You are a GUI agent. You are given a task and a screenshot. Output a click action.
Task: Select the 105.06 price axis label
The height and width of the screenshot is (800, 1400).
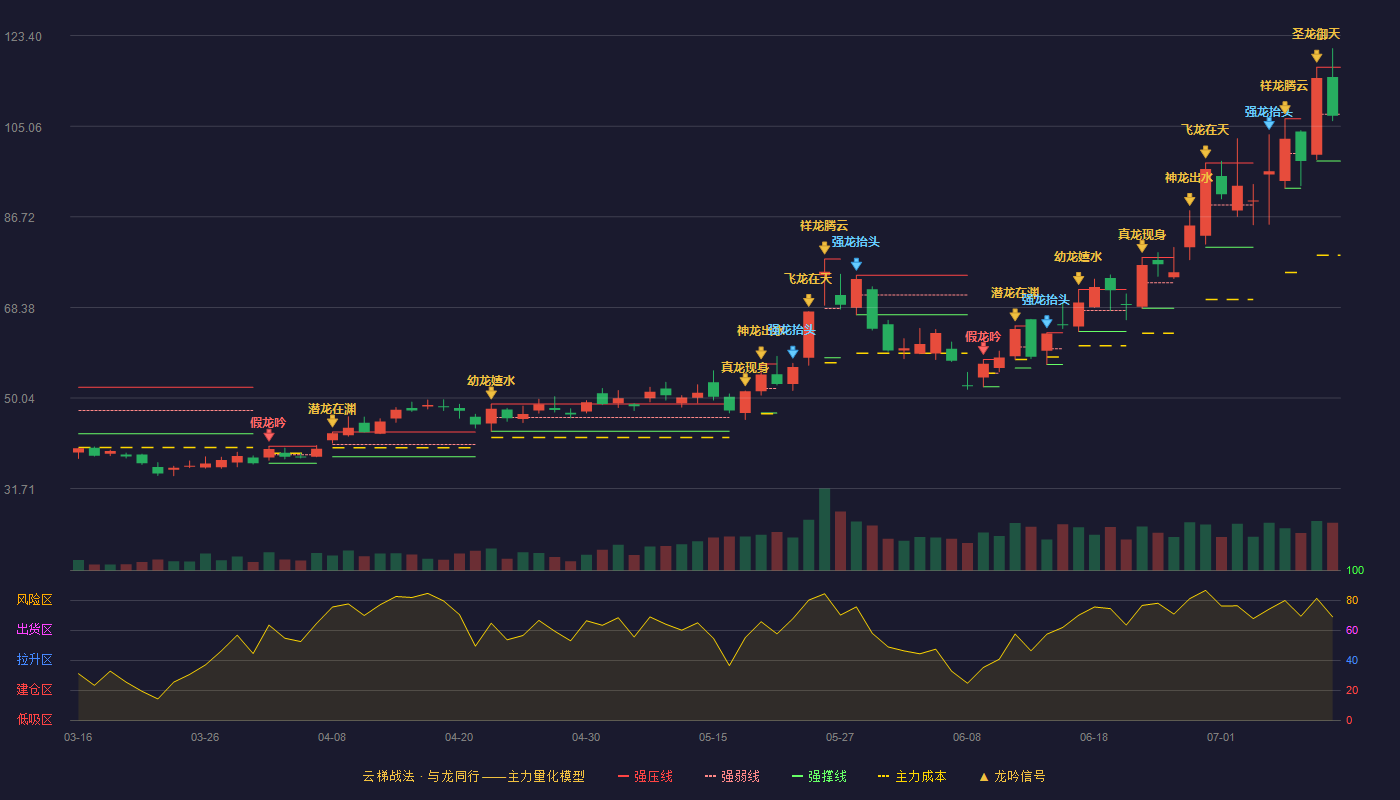pos(23,127)
